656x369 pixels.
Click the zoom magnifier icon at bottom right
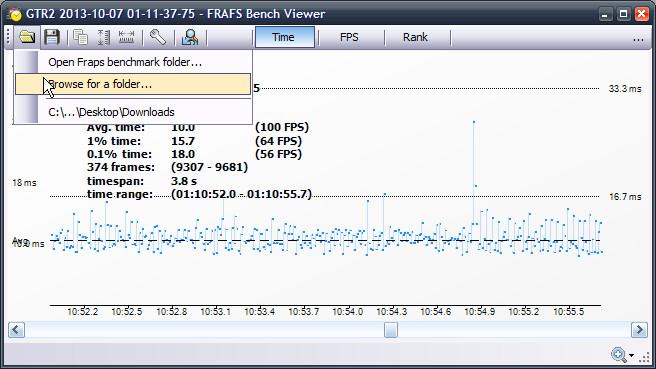point(619,355)
